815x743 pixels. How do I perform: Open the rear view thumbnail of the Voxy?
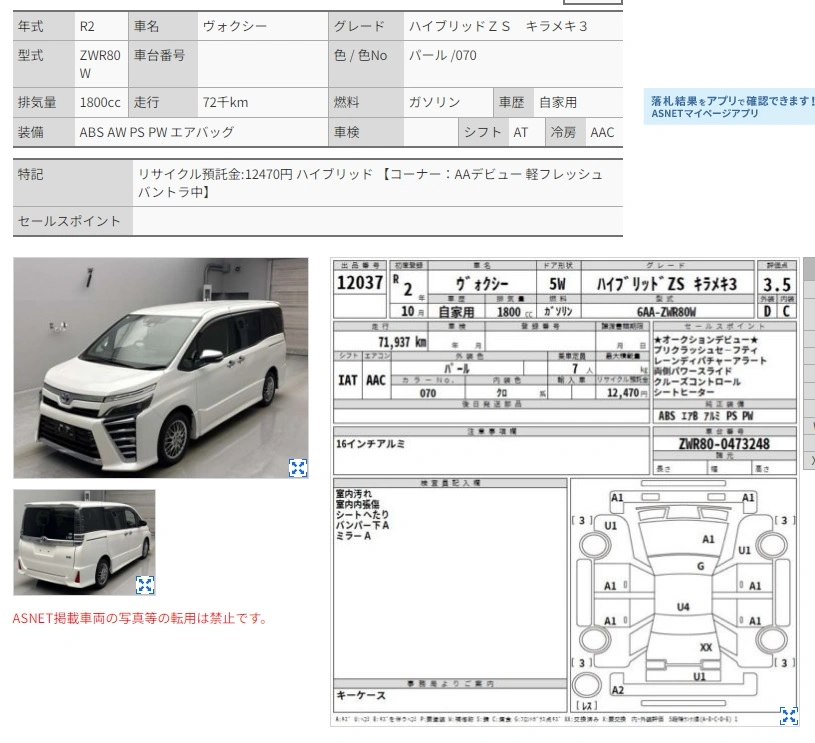(x=84, y=542)
